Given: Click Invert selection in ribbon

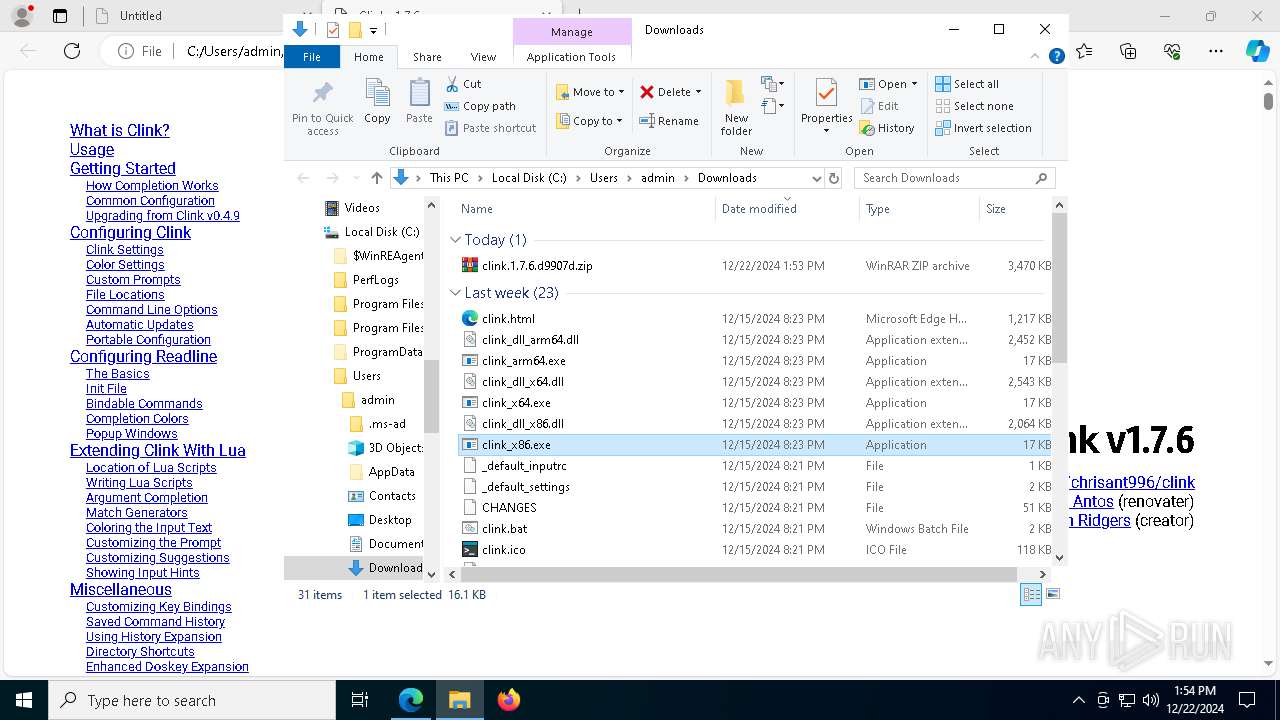Looking at the screenshot, I should click(983, 128).
